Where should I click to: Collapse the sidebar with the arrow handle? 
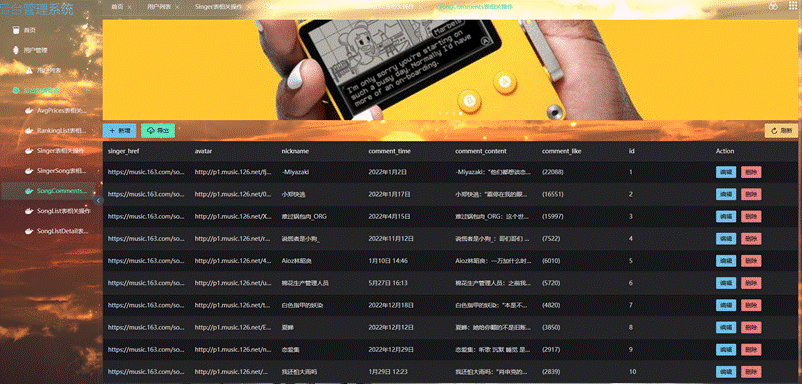[99, 200]
